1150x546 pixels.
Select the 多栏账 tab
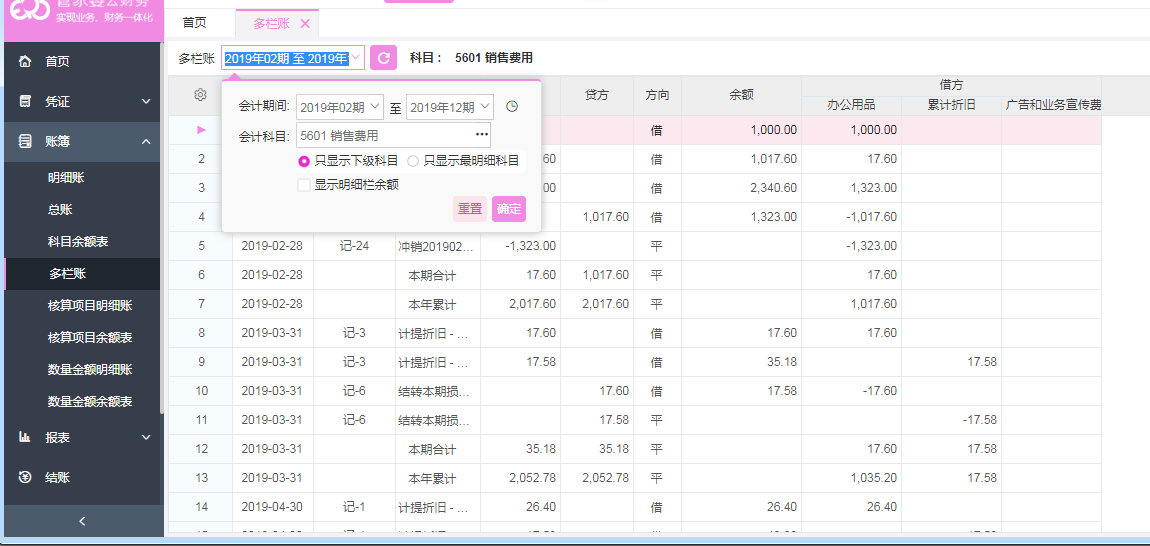[x=271, y=23]
